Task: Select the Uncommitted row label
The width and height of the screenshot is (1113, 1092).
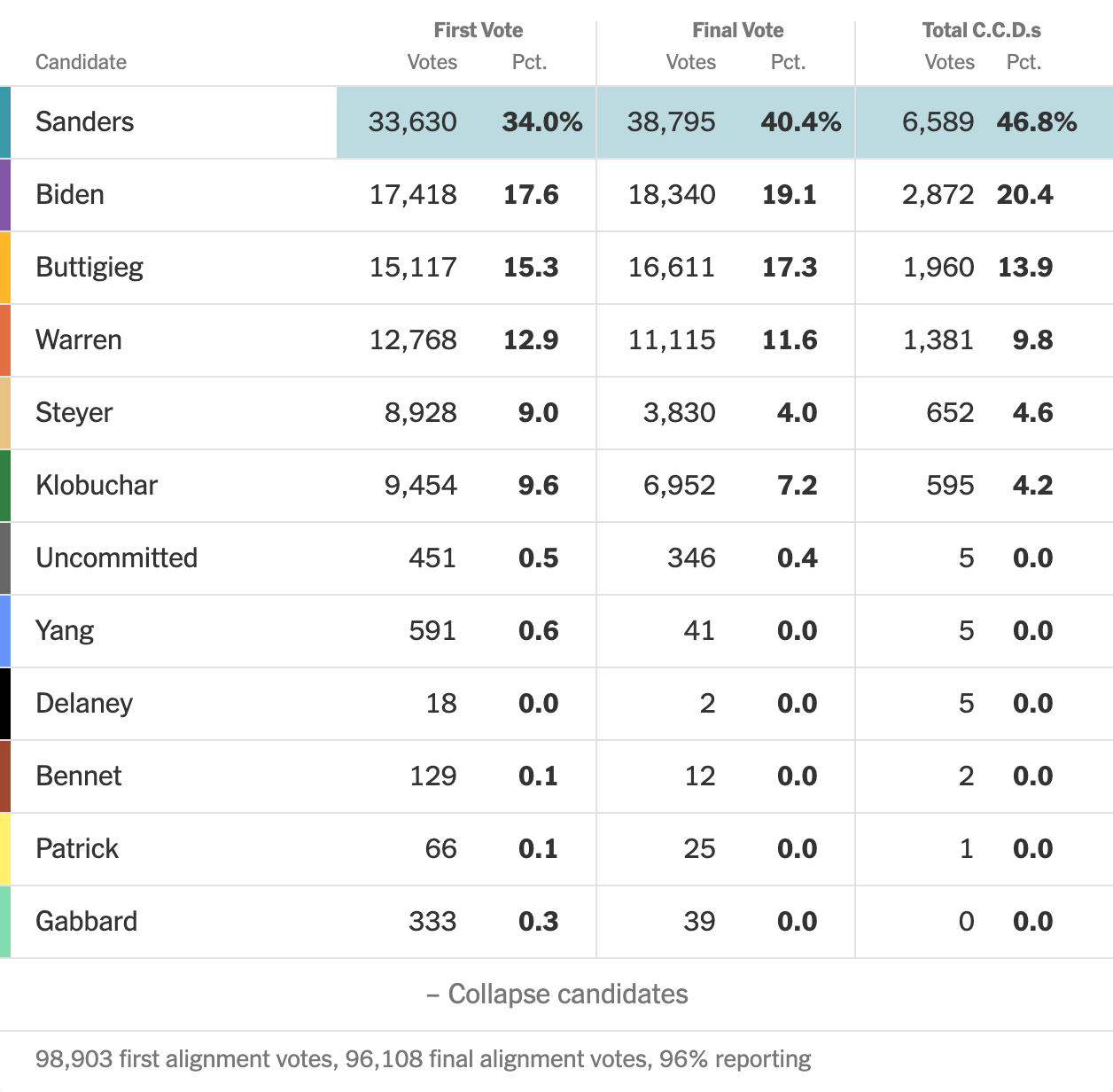Action: tap(116, 558)
